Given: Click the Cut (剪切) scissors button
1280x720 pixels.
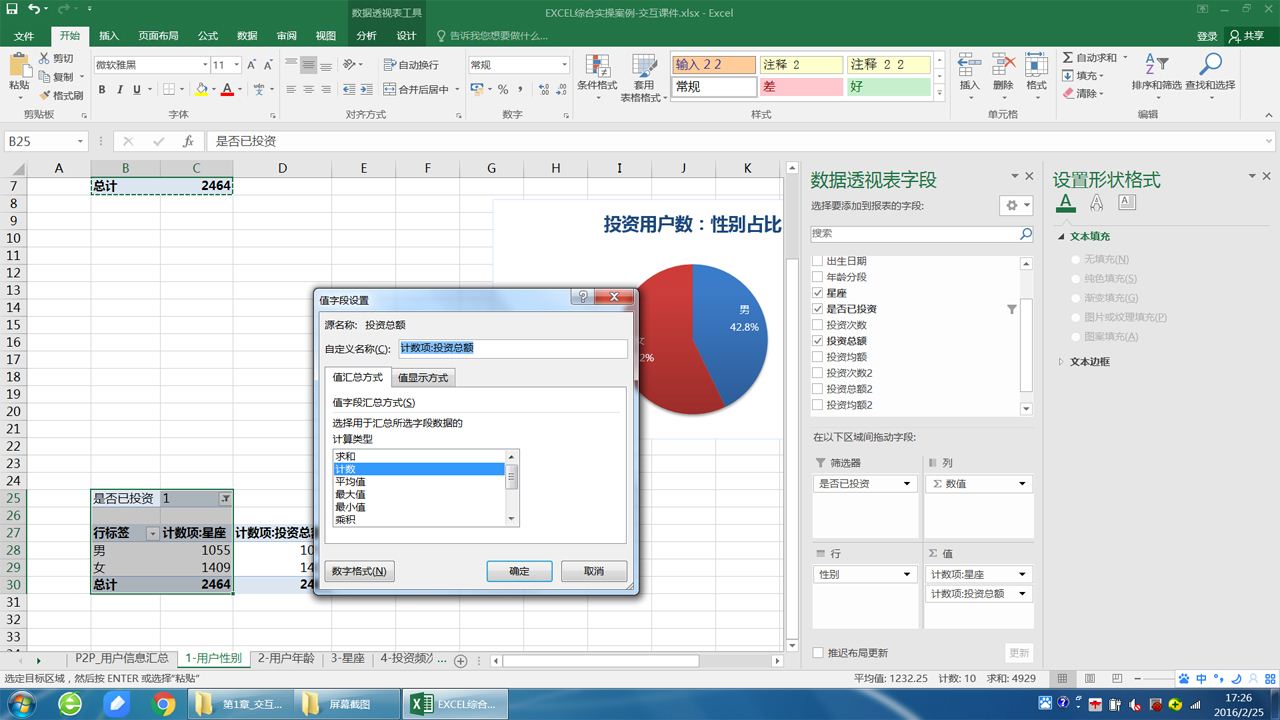Looking at the screenshot, I should [x=56, y=59].
